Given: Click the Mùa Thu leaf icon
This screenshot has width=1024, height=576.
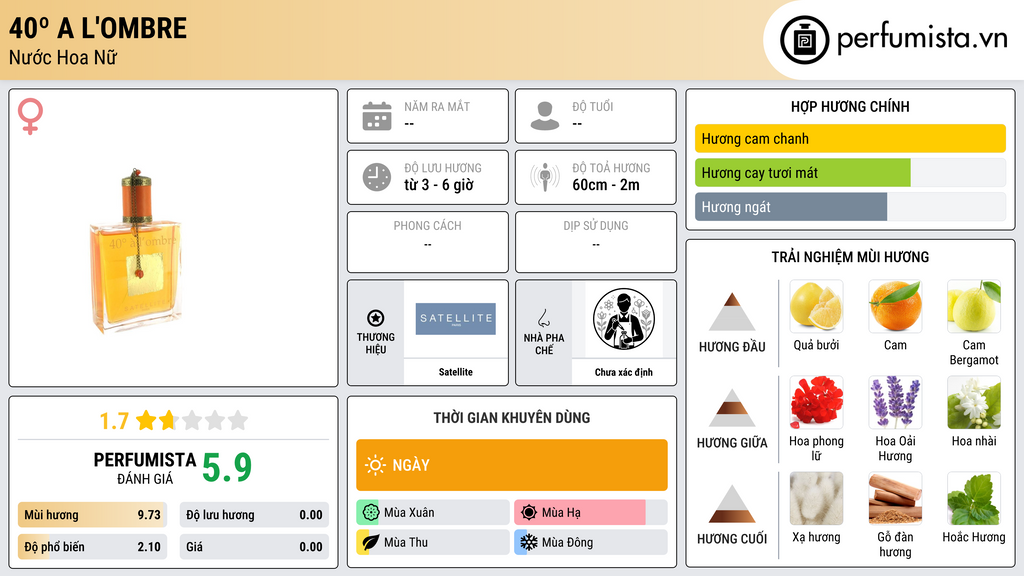Looking at the screenshot, I should coord(370,542).
